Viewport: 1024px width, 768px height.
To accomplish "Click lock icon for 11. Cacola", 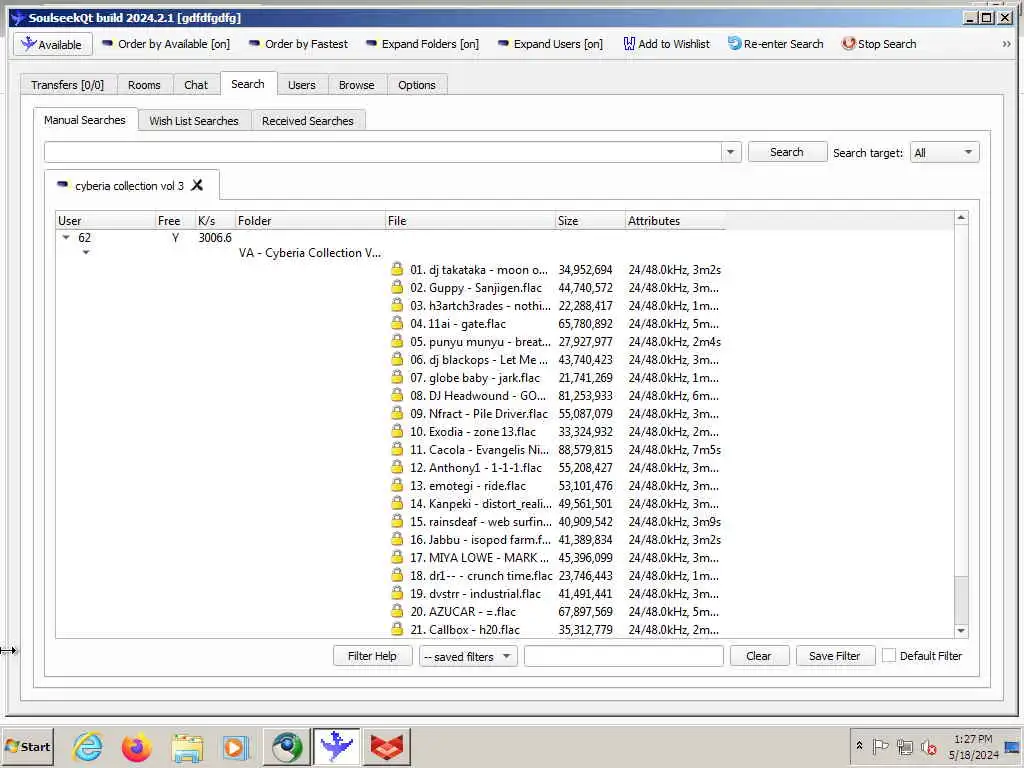I will [x=397, y=449].
